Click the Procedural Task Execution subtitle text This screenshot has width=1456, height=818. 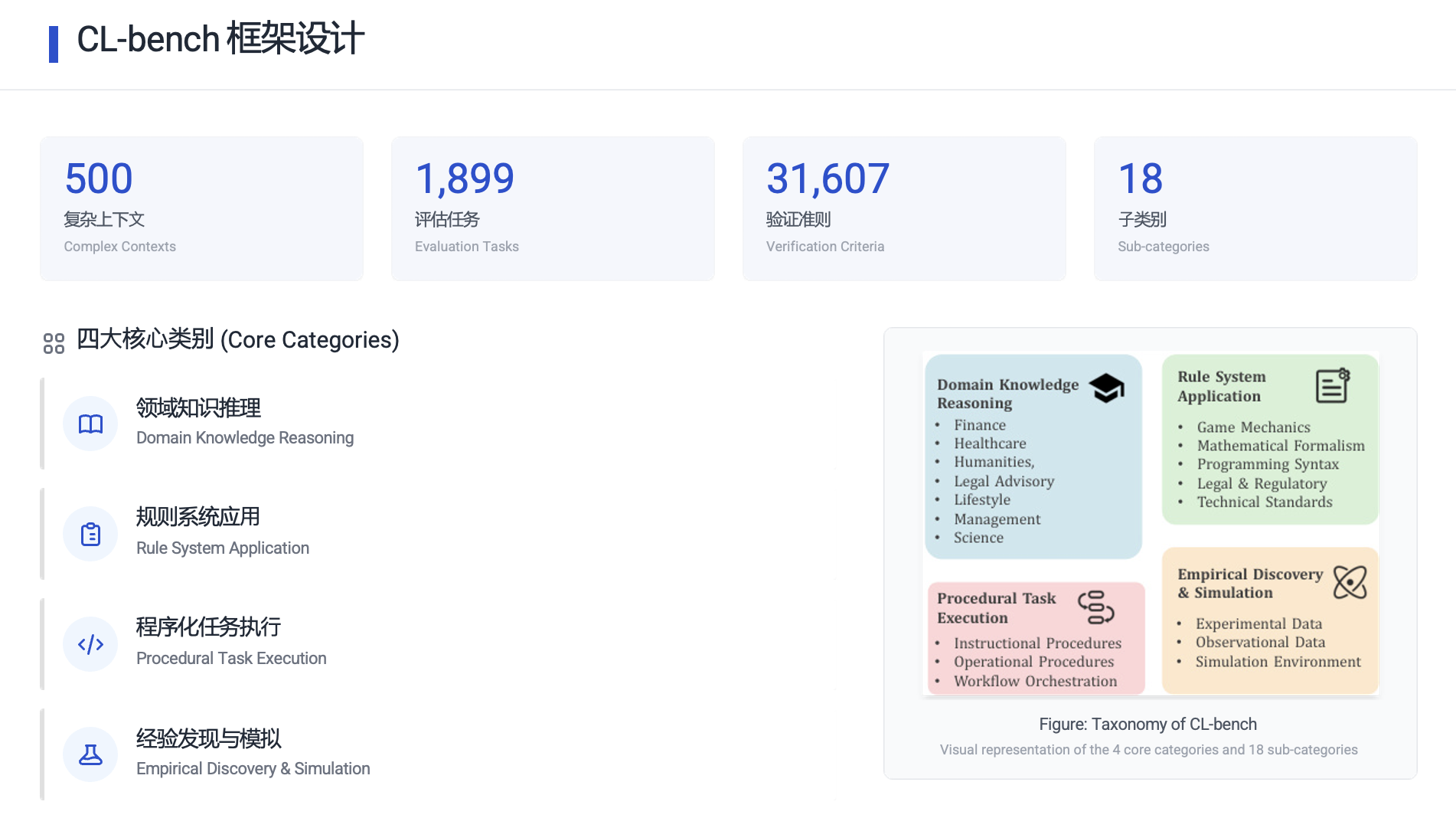point(231,658)
